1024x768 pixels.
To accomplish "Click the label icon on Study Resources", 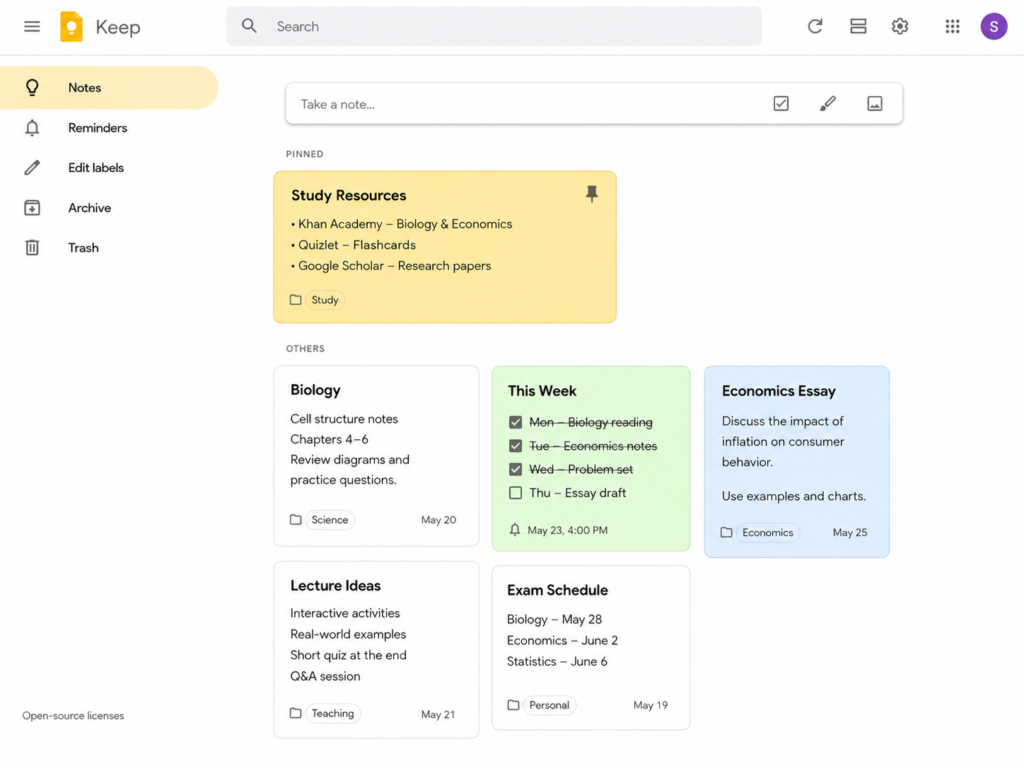I will point(296,300).
